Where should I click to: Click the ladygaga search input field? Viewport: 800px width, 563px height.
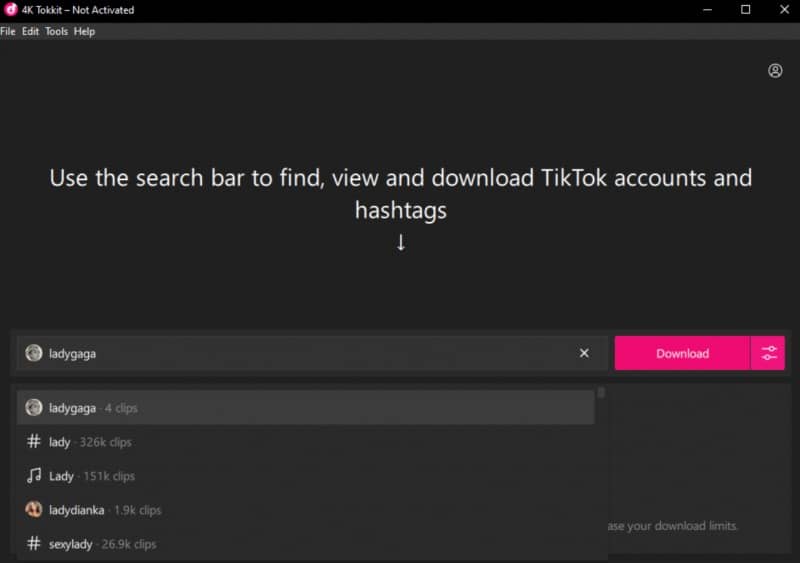pyautogui.click(x=312, y=353)
